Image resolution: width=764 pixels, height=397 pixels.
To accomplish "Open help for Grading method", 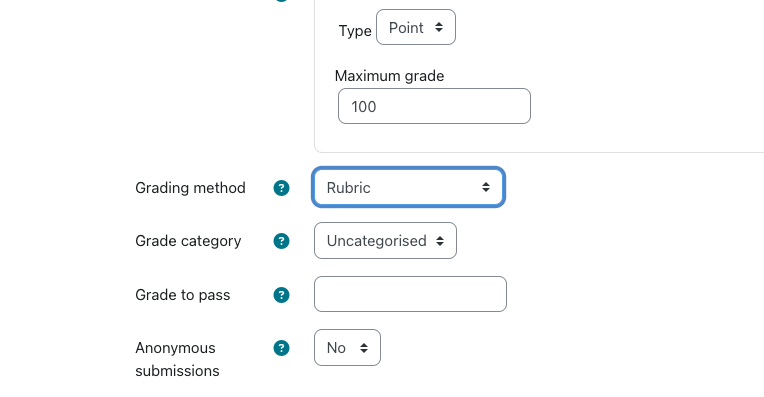I will (x=281, y=188).
